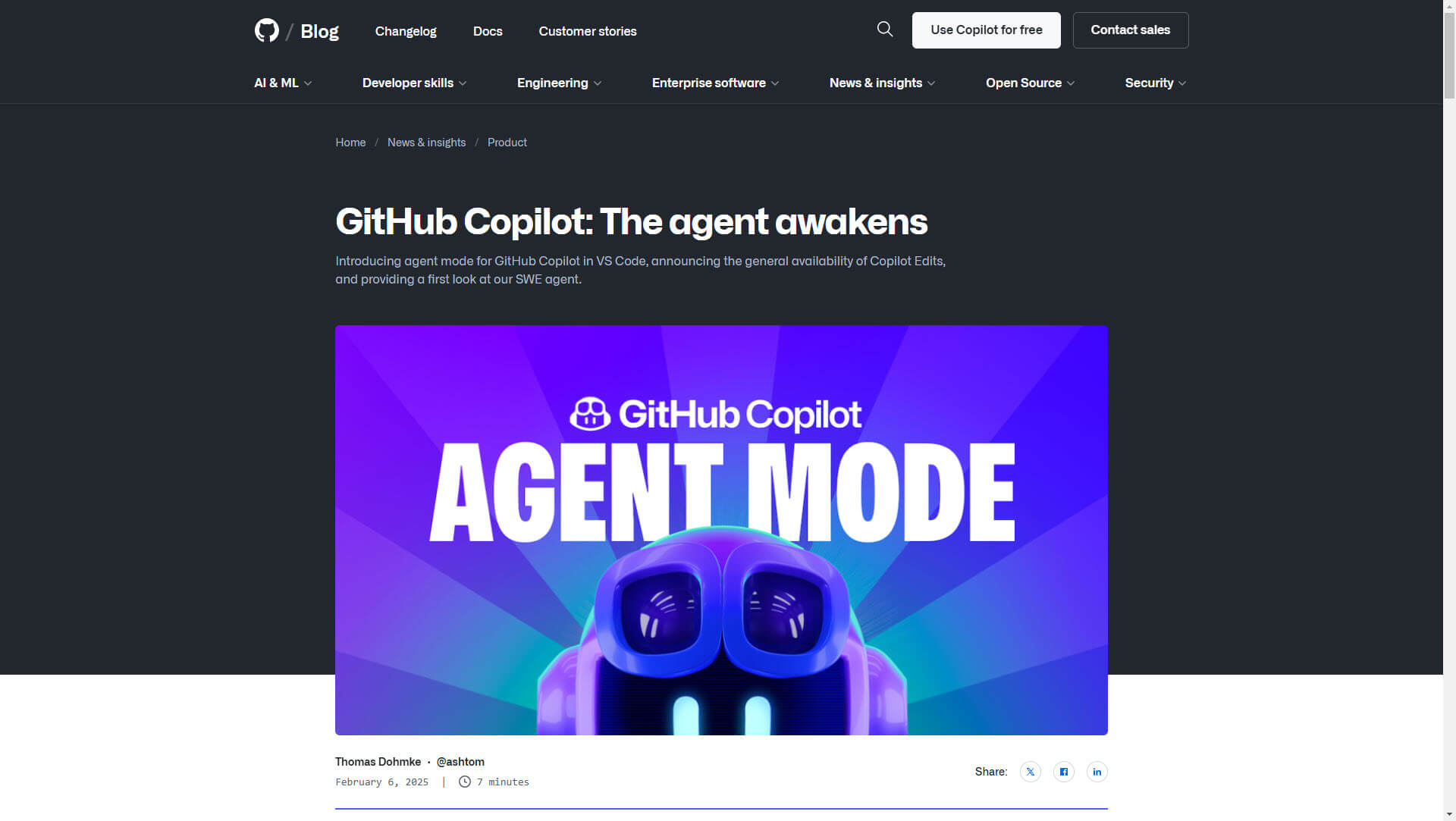Viewport: 1456px width, 821px height.
Task: Select the Changelog navigation tab
Action: (405, 31)
